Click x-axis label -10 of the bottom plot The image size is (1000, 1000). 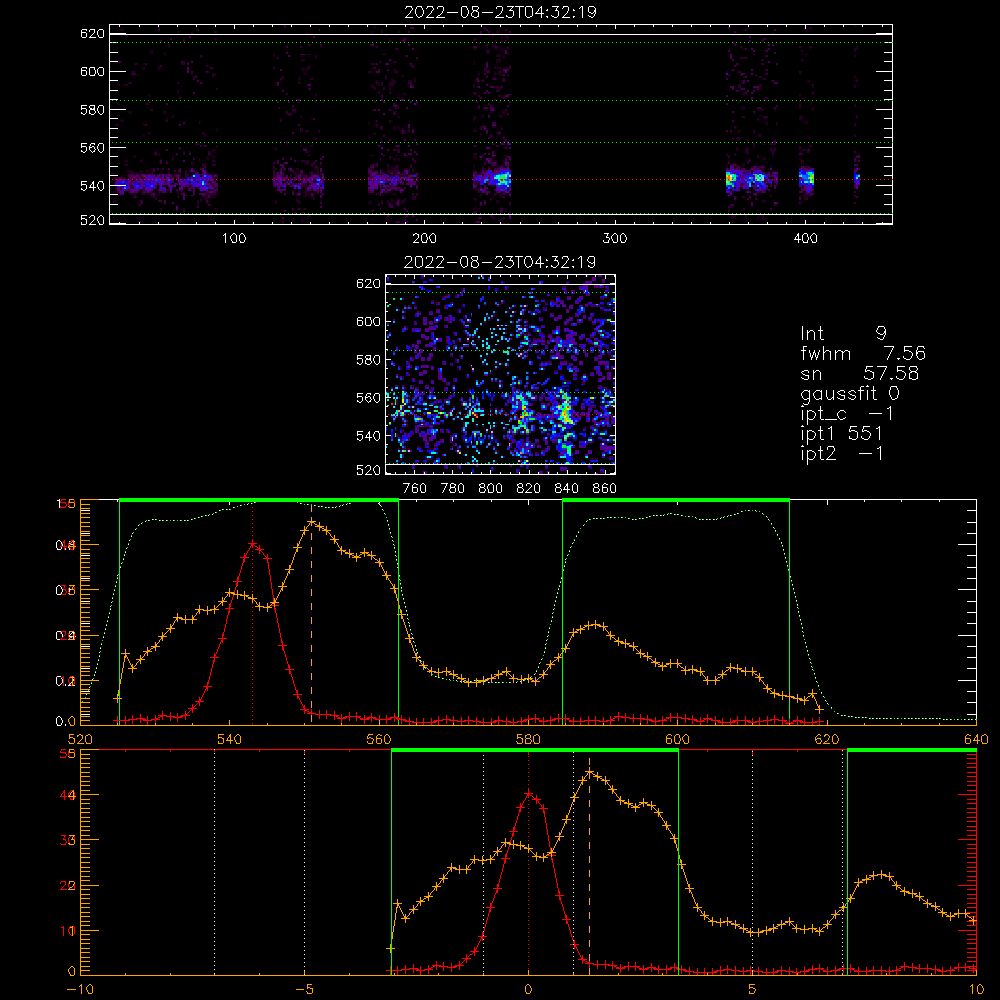pyautogui.click(x=80, y=990)
